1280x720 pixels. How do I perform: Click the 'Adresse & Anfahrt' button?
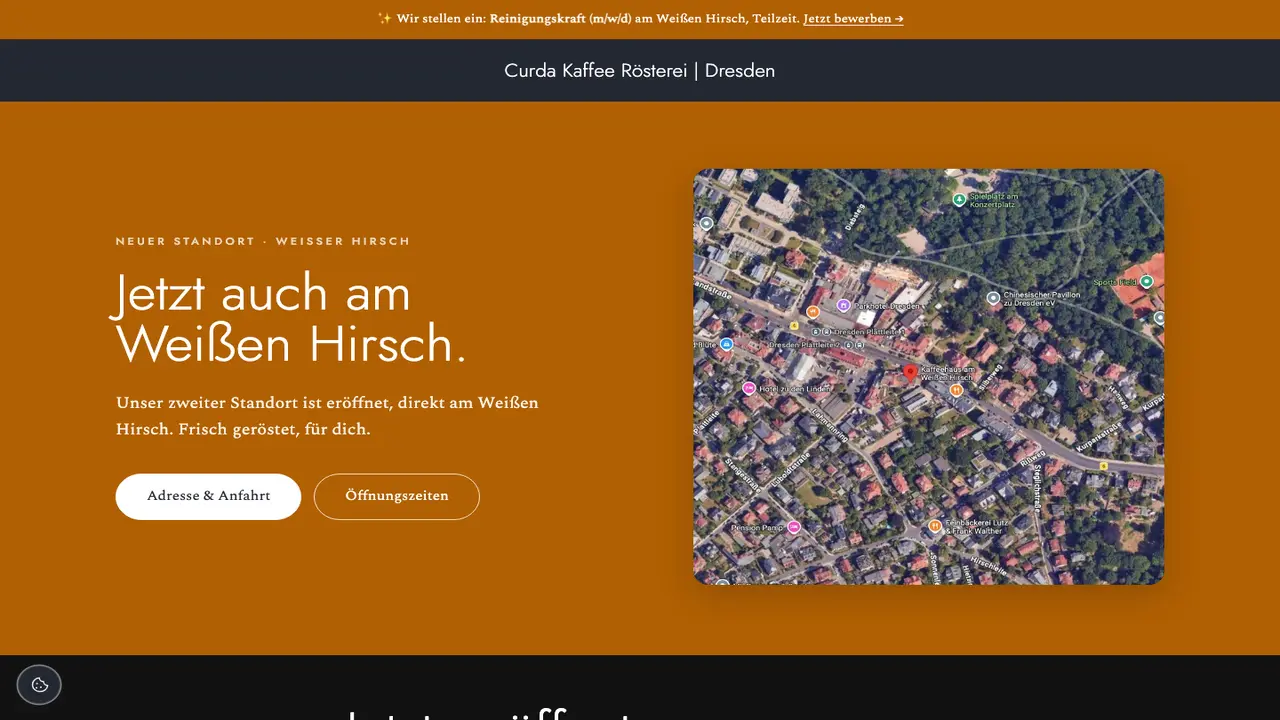coord(208,496)
